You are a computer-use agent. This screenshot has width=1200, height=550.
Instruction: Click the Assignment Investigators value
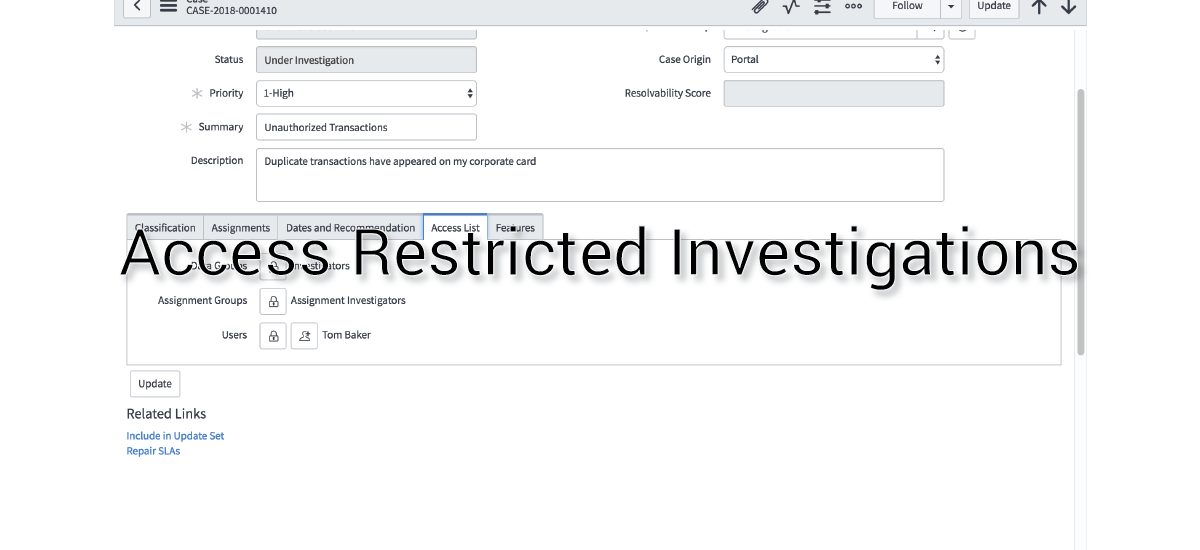pyautogui.click(x=348, y=300)
